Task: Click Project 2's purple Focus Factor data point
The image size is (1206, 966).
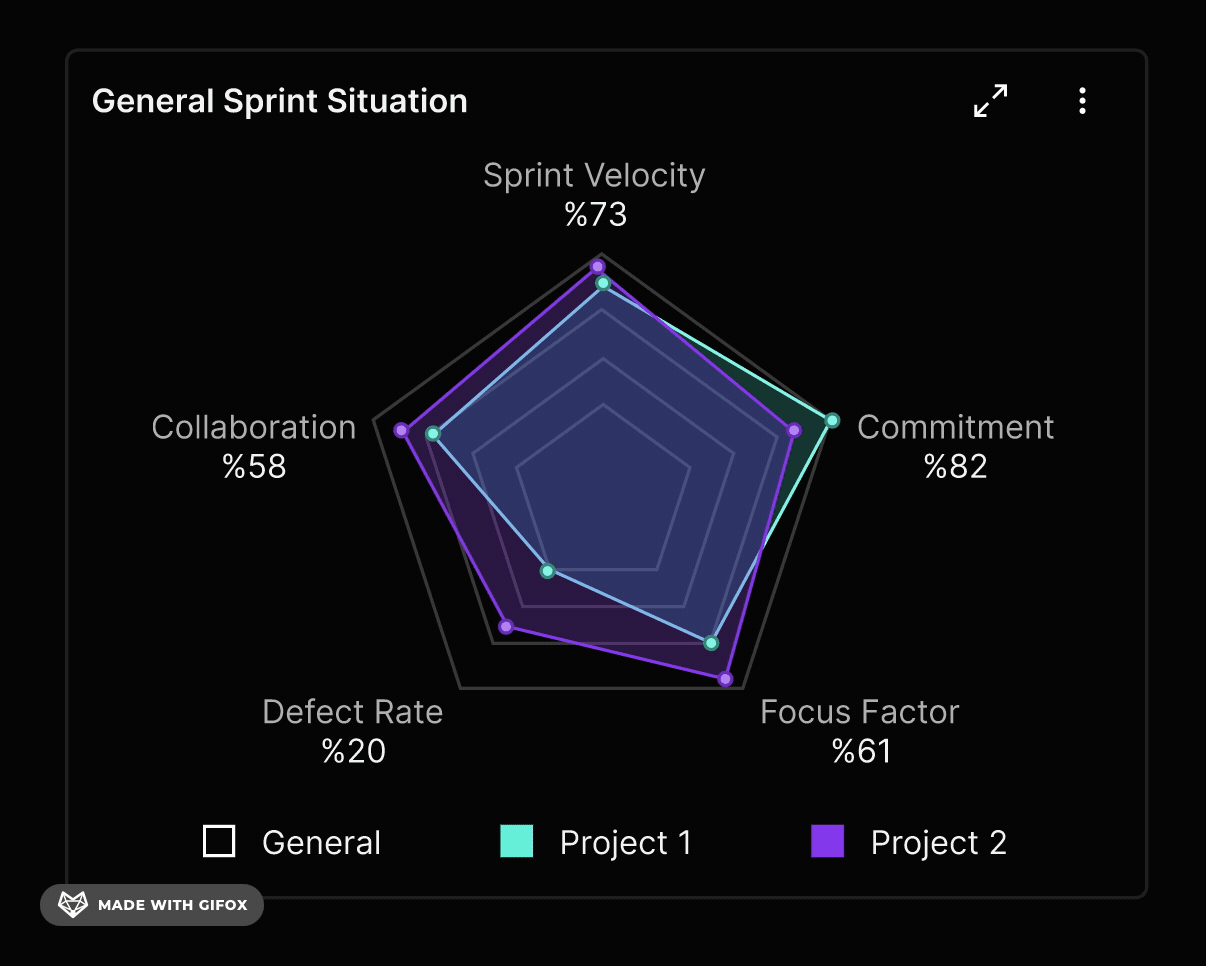Action: click(726, 679)
